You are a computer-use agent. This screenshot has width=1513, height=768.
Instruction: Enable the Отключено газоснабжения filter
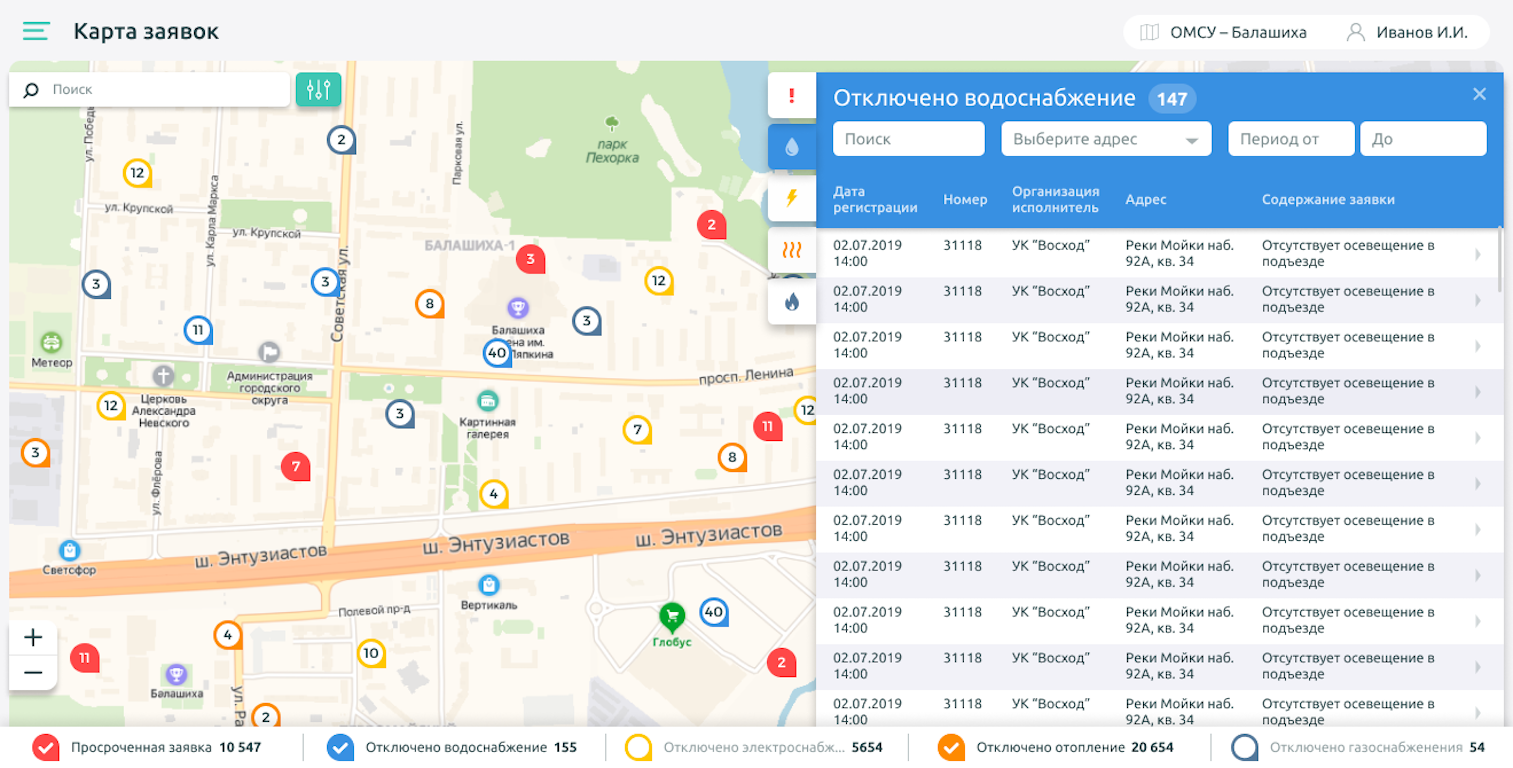pyautogui.click(x=1245, y=747)
